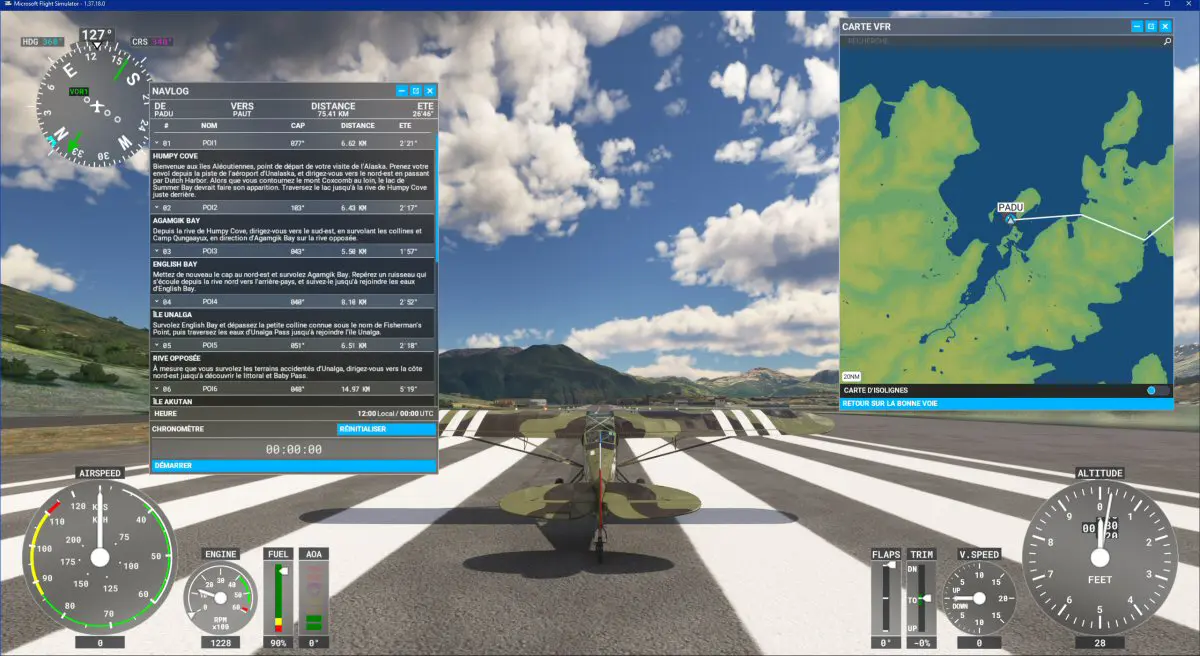This screenshot has height=656, width=1200.
Task: Click the chronometer 00:00:00 display
Action: (x=293, y=449)
